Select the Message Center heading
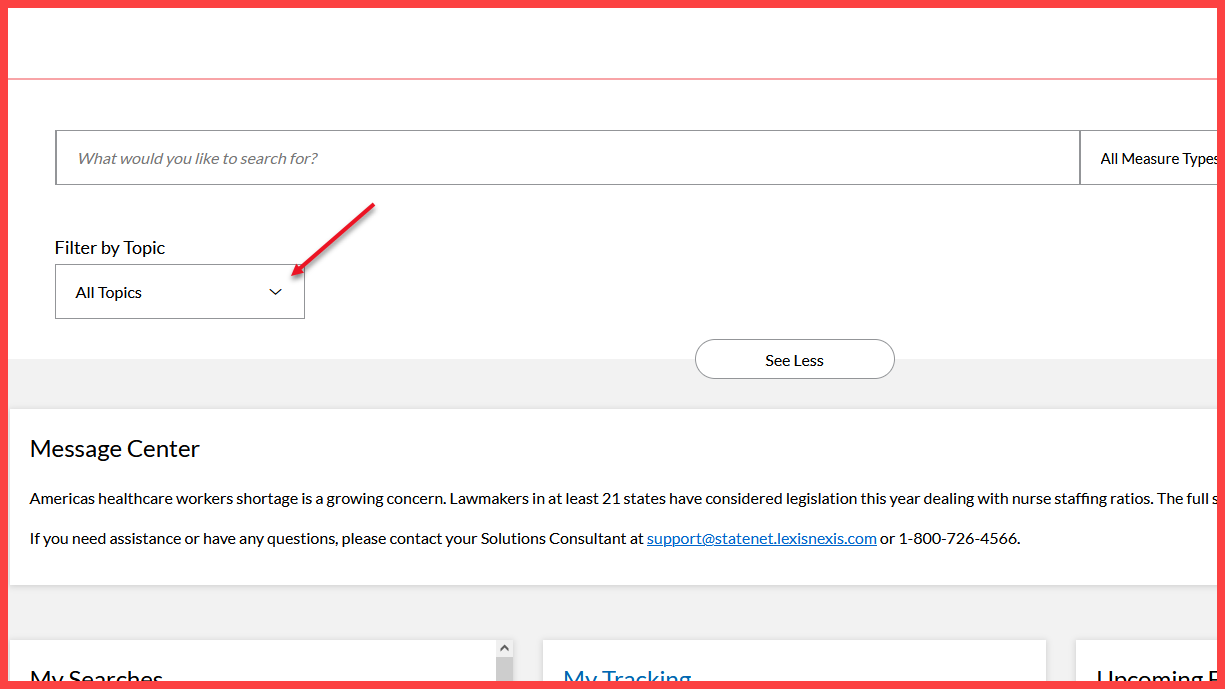Screen dimensions: 1225x689 114,448
